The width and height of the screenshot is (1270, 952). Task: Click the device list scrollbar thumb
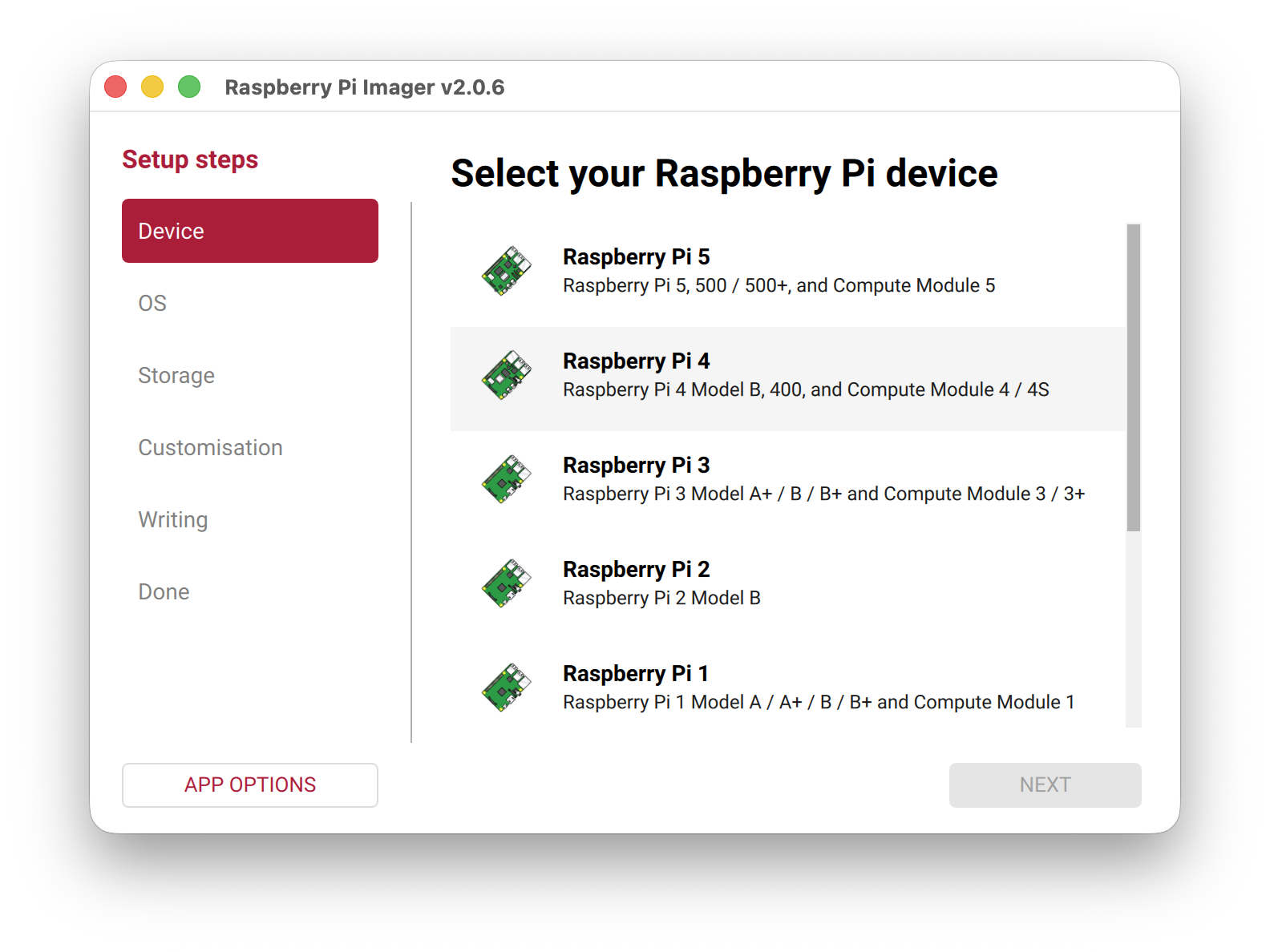pos(1133,377)
